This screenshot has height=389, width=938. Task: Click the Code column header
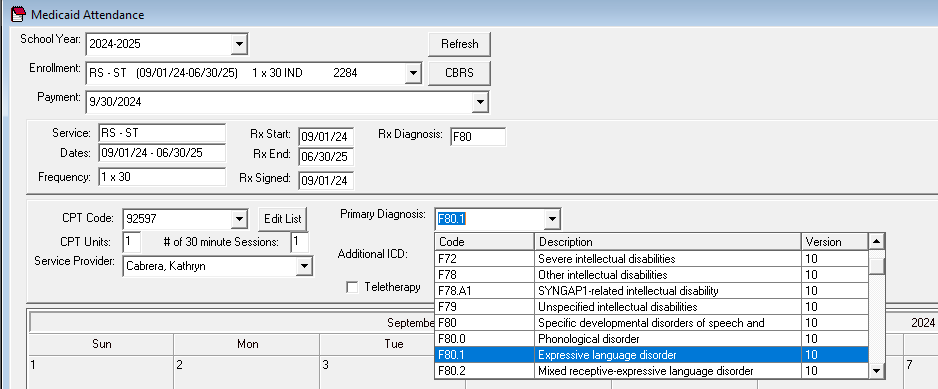tap(484, 242)
